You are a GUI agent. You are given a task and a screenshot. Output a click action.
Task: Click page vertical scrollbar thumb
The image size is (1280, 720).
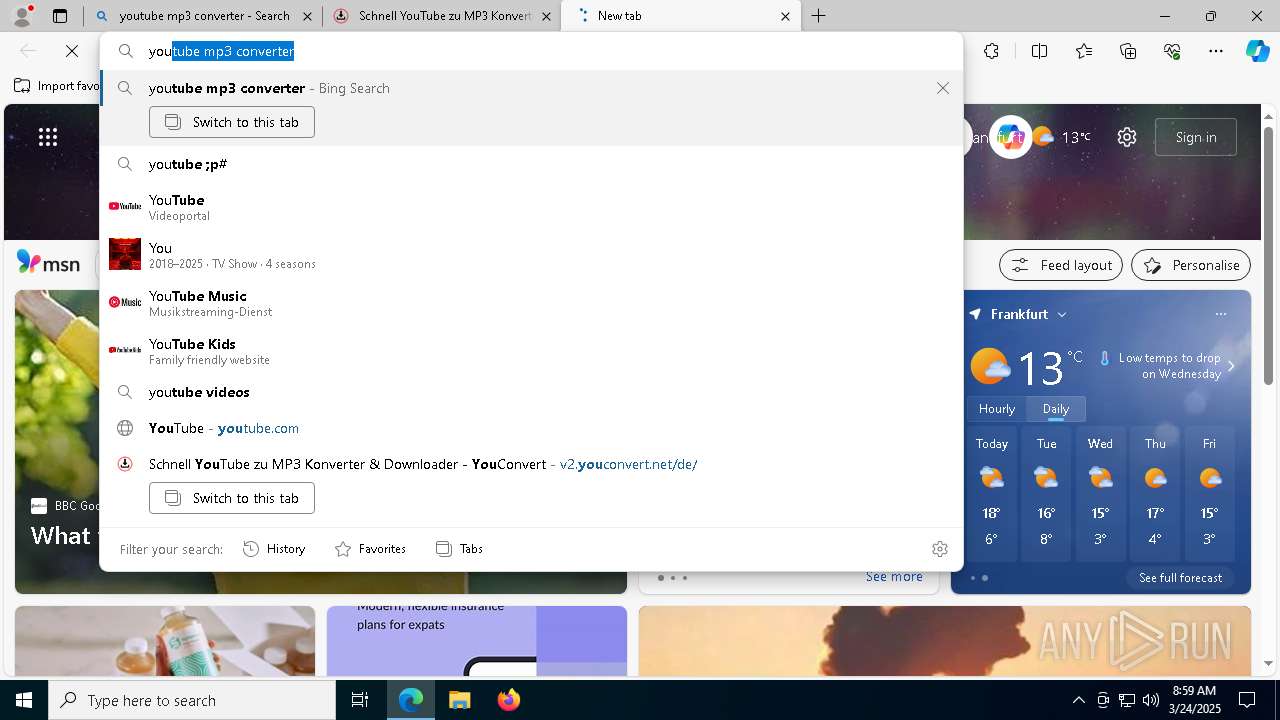pyautogui.click(x=1268, y=255)
